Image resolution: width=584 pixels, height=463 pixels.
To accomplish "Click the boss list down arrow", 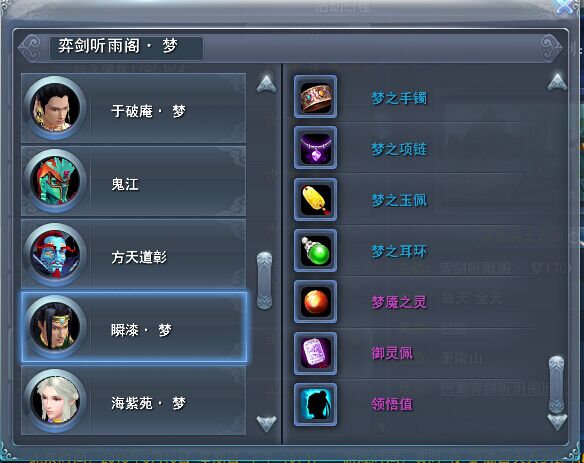I will pyautogui.click(x=266, y=424).
